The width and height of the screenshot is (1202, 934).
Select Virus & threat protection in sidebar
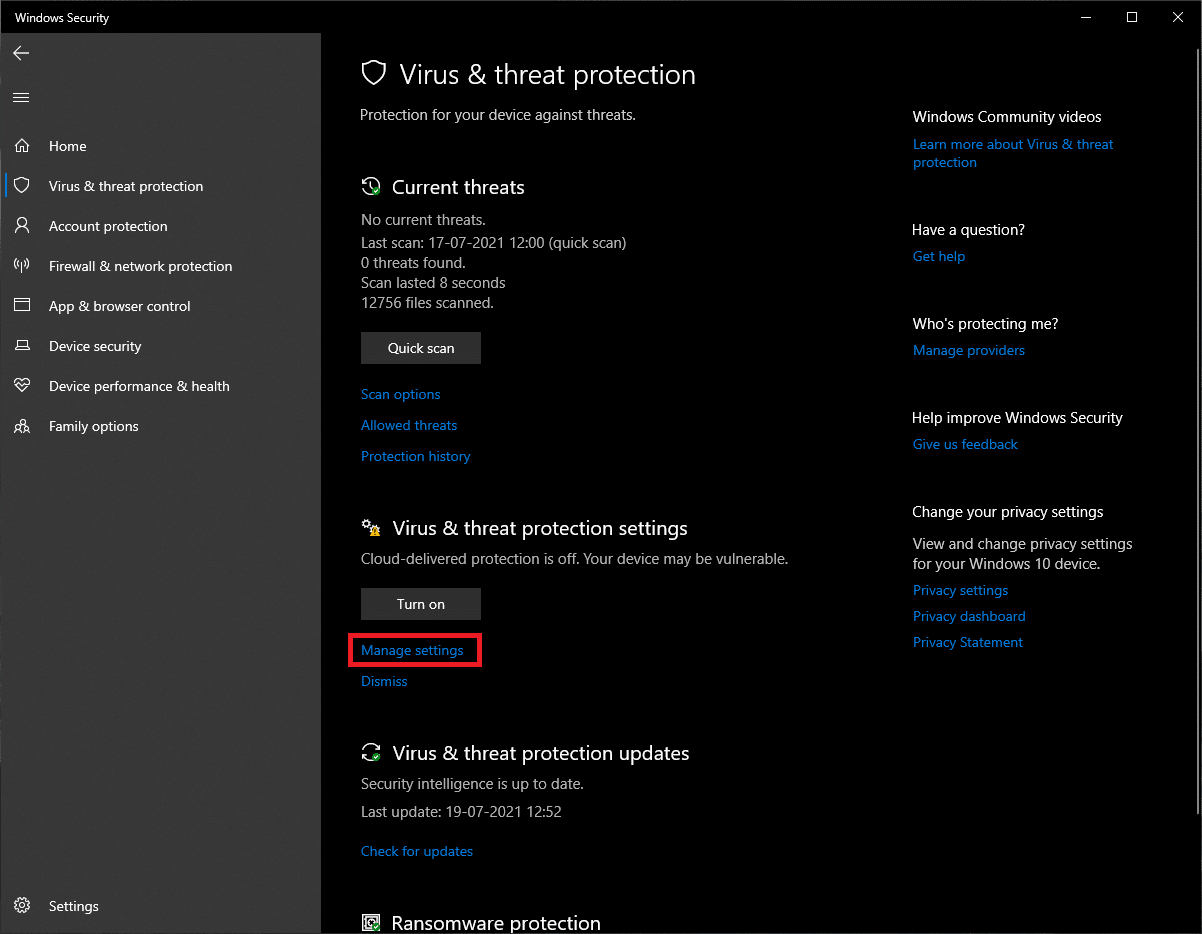coord(126,186)
